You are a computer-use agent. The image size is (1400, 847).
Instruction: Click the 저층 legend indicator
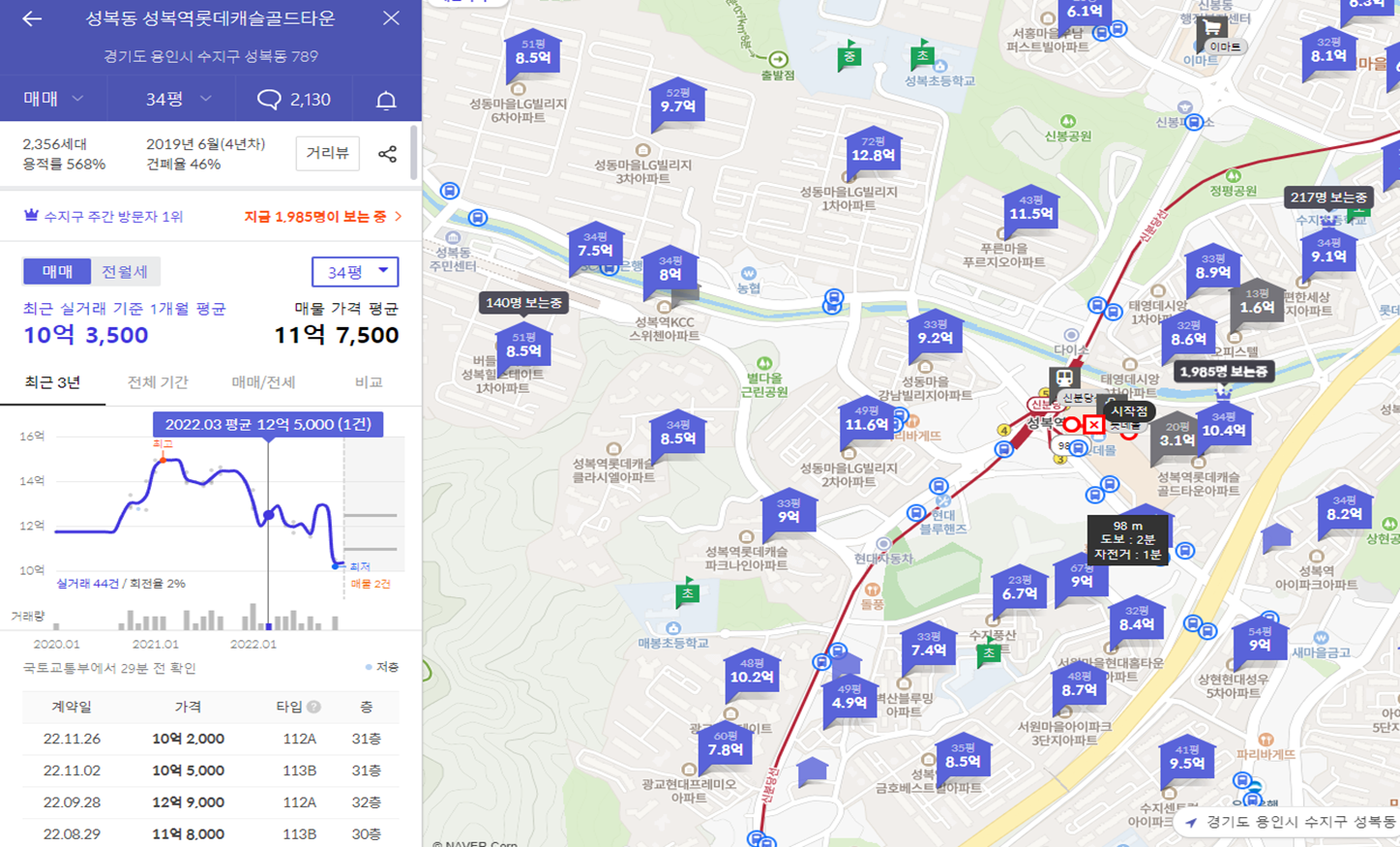click(x=382, y=668)
